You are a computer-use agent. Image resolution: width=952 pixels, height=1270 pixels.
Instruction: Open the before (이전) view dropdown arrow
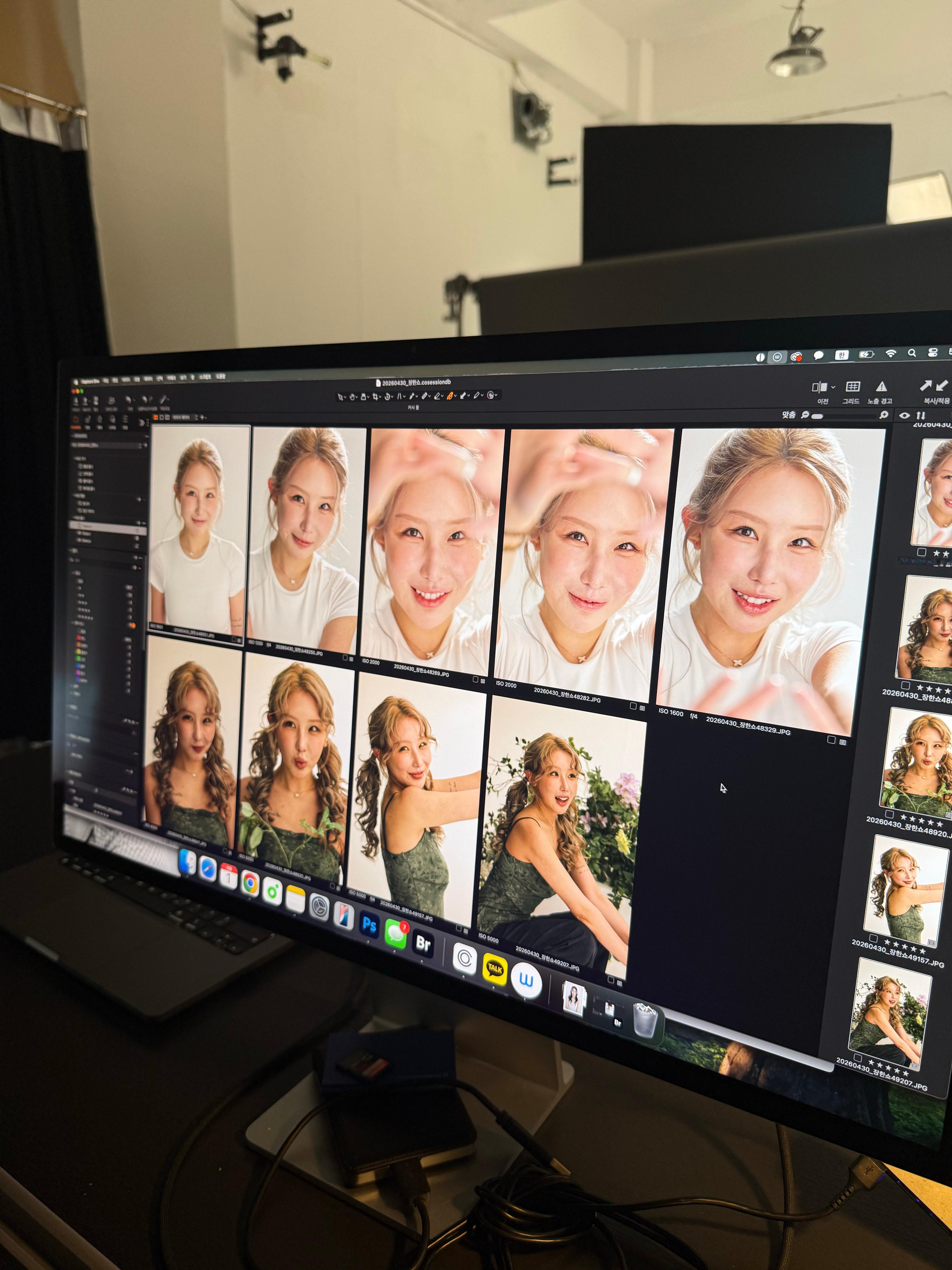click(x=833, y=388)
